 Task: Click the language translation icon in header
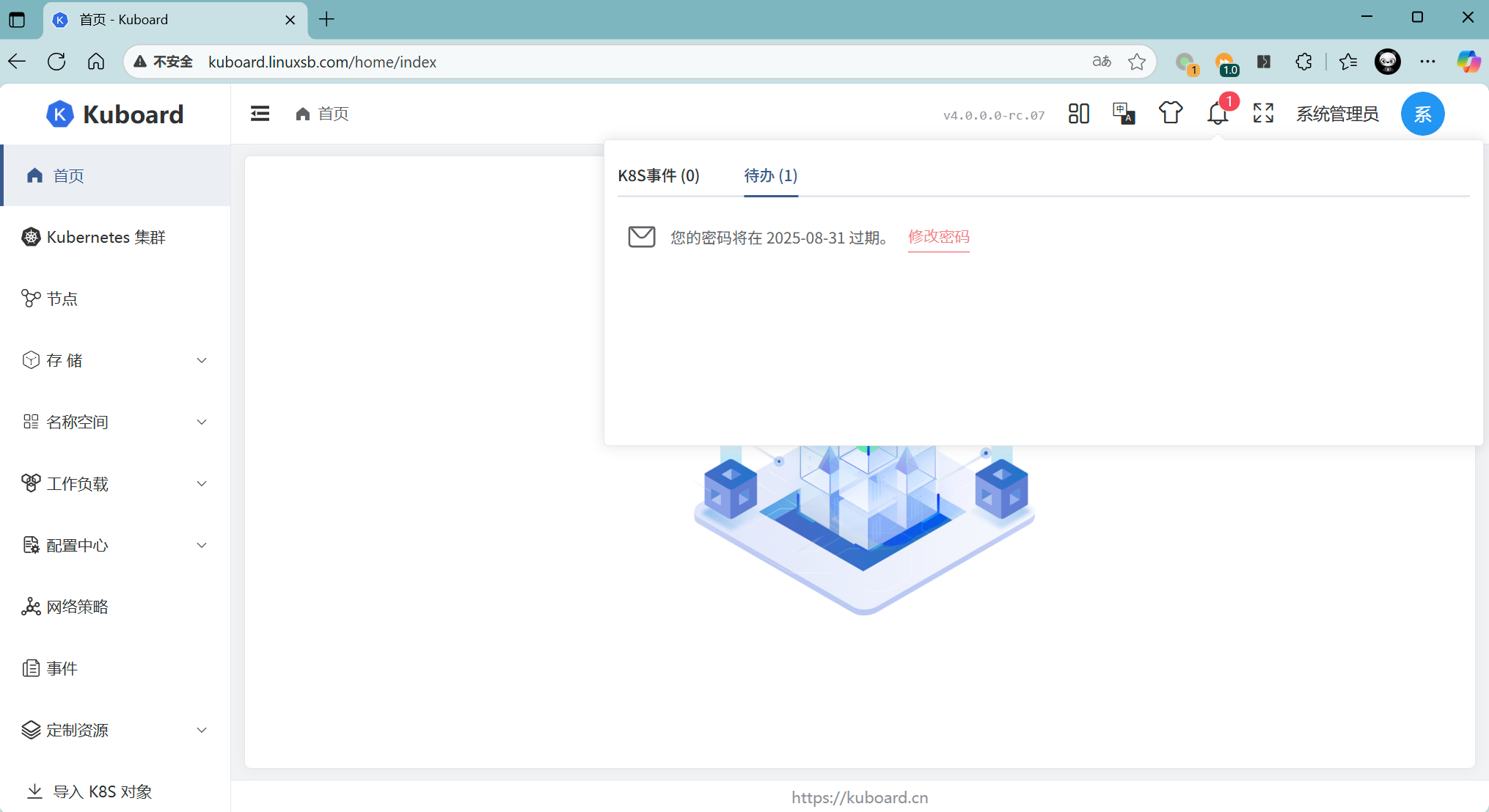click(x=1123, y=113)
